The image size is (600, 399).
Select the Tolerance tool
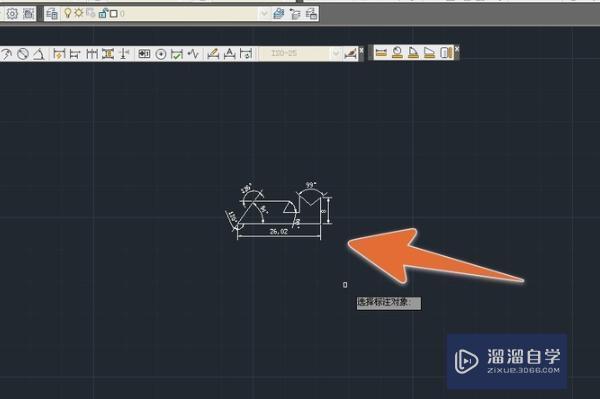click(x=144, y=54)
